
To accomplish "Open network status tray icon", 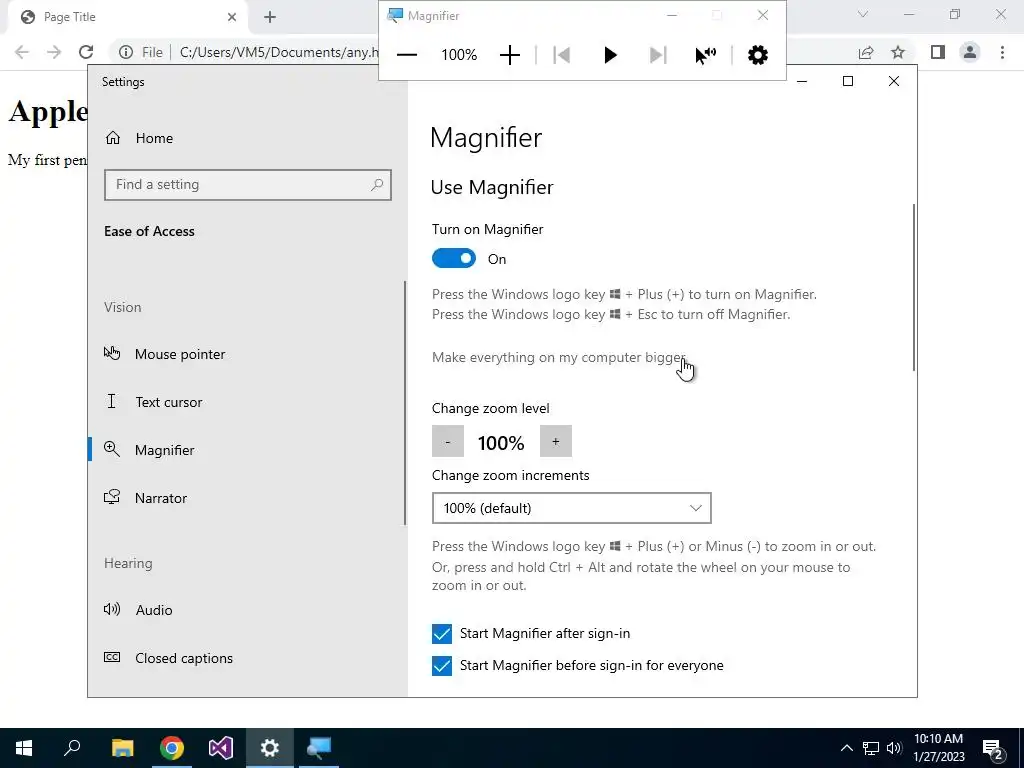I will point(871,748).
